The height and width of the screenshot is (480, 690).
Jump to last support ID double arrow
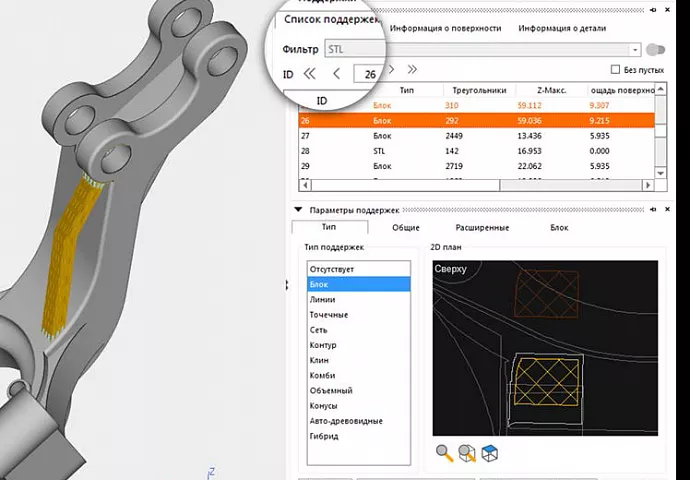pos(412,70)
